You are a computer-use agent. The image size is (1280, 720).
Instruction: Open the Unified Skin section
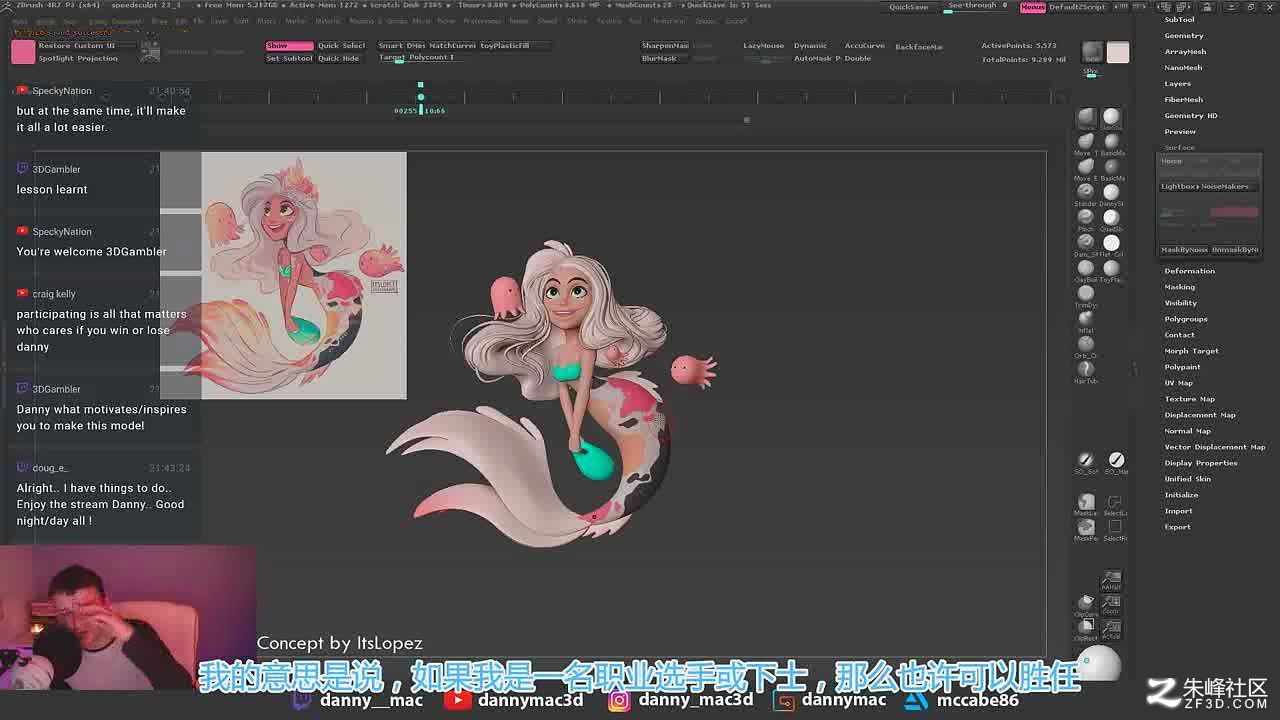[x=1187, y=479]
